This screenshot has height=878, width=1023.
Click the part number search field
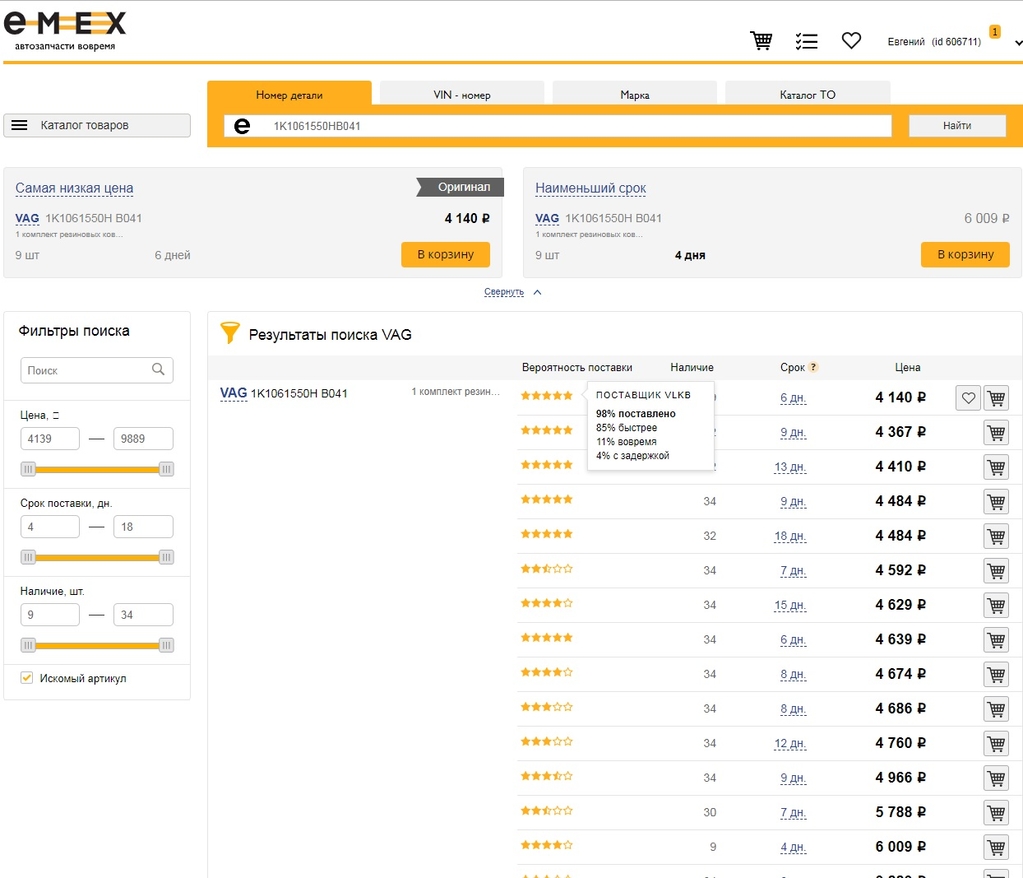[558, 126]
